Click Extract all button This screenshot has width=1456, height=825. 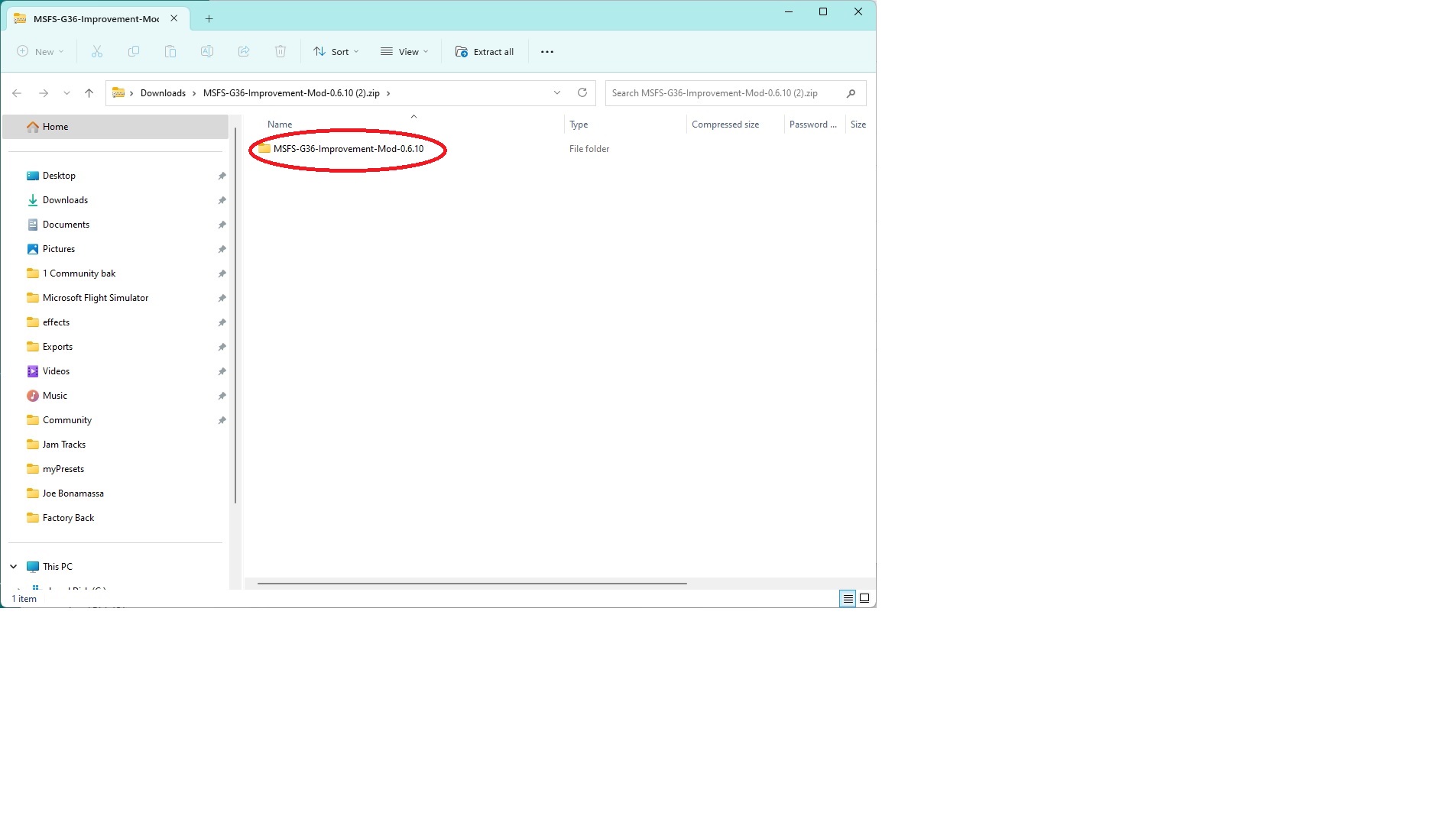coord(485,52)
